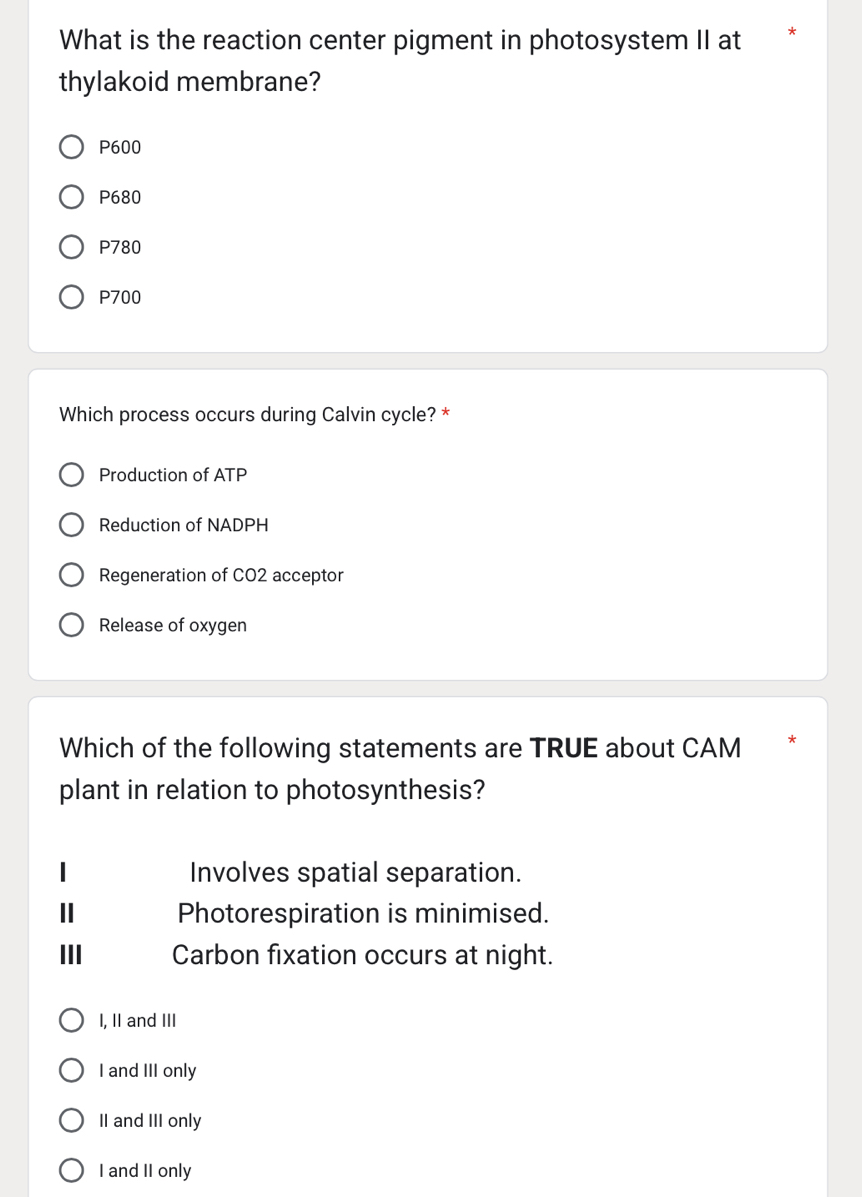Select 'Regeneration of CO2 acceptor' option
The image size is (862, 1197).
(x=71, y=575)
